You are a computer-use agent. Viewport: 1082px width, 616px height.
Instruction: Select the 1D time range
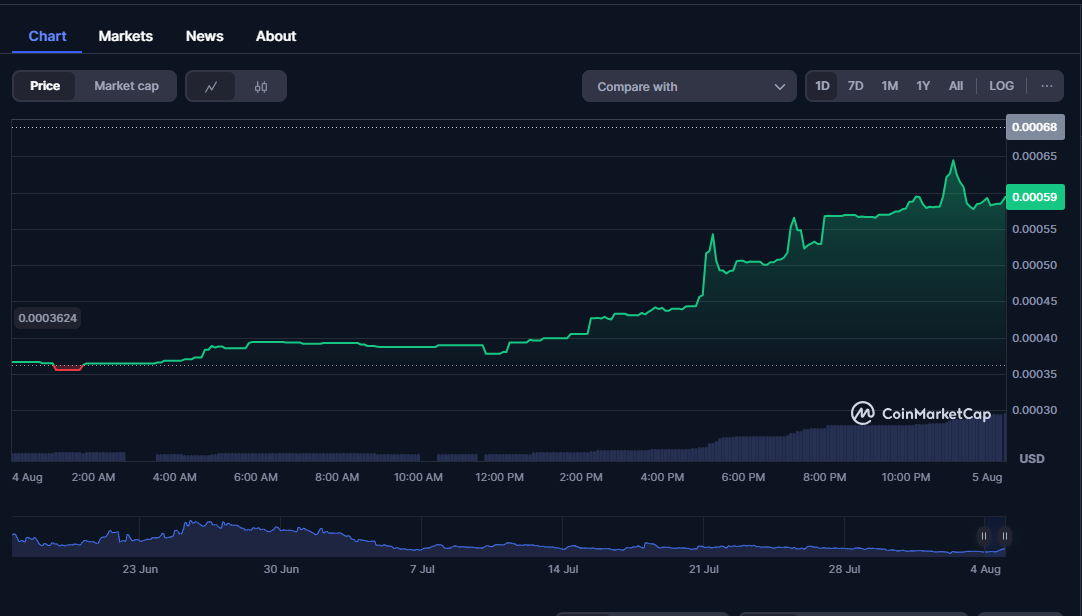[822, 86]
